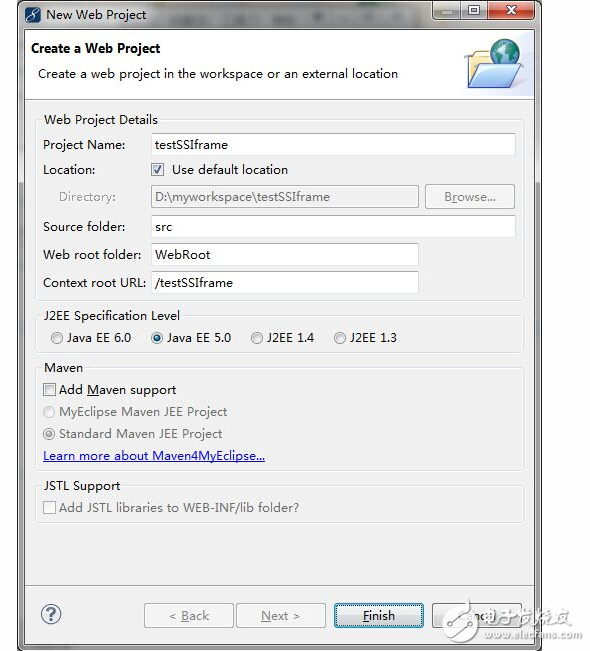
Task: Minimize the New Web Project window
Action: pyautogui.click(x=447, y=10)
